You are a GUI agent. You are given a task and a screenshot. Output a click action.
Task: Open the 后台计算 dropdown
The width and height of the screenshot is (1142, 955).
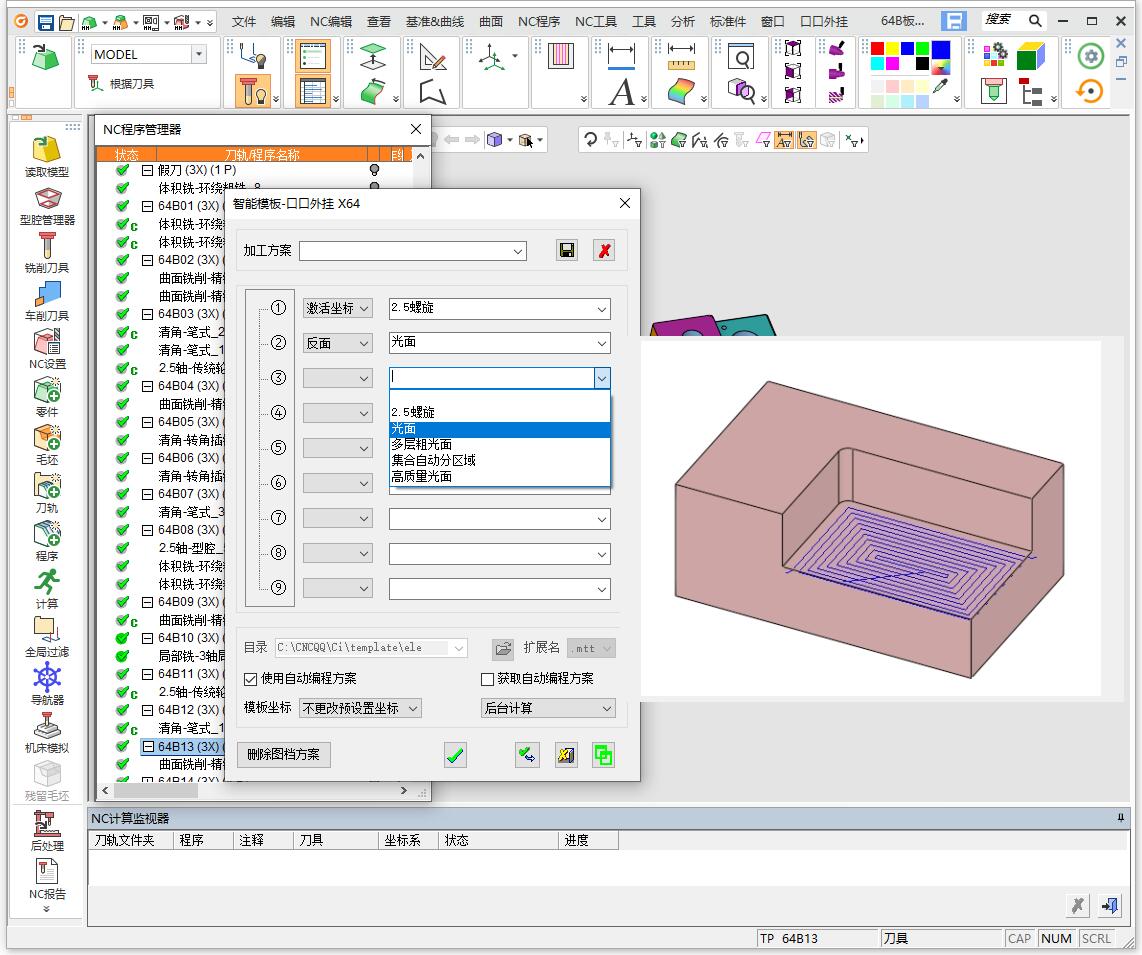point(548,708)
